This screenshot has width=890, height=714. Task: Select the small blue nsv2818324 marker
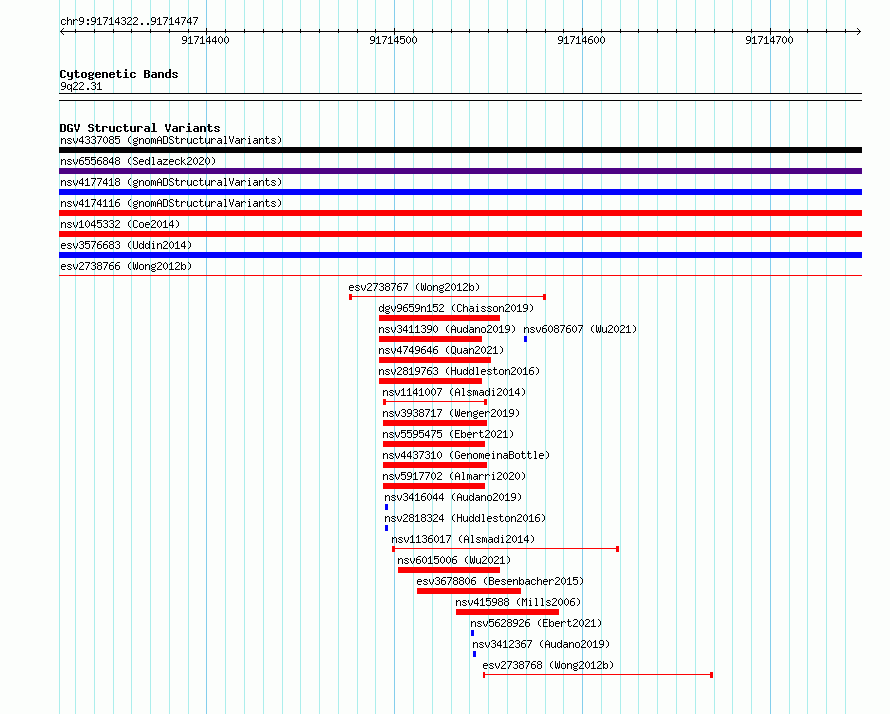point(387,528)
